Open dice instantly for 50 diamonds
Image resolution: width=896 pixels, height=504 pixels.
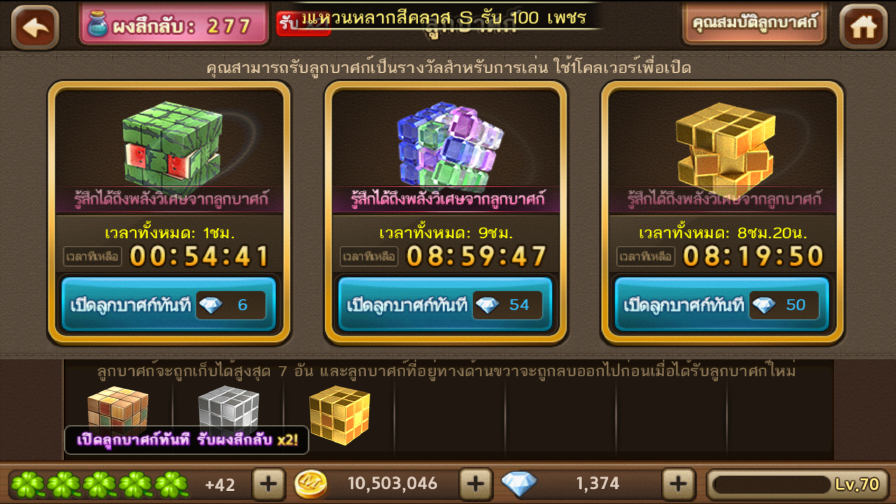pyautogui.click(x=722, y=304)
